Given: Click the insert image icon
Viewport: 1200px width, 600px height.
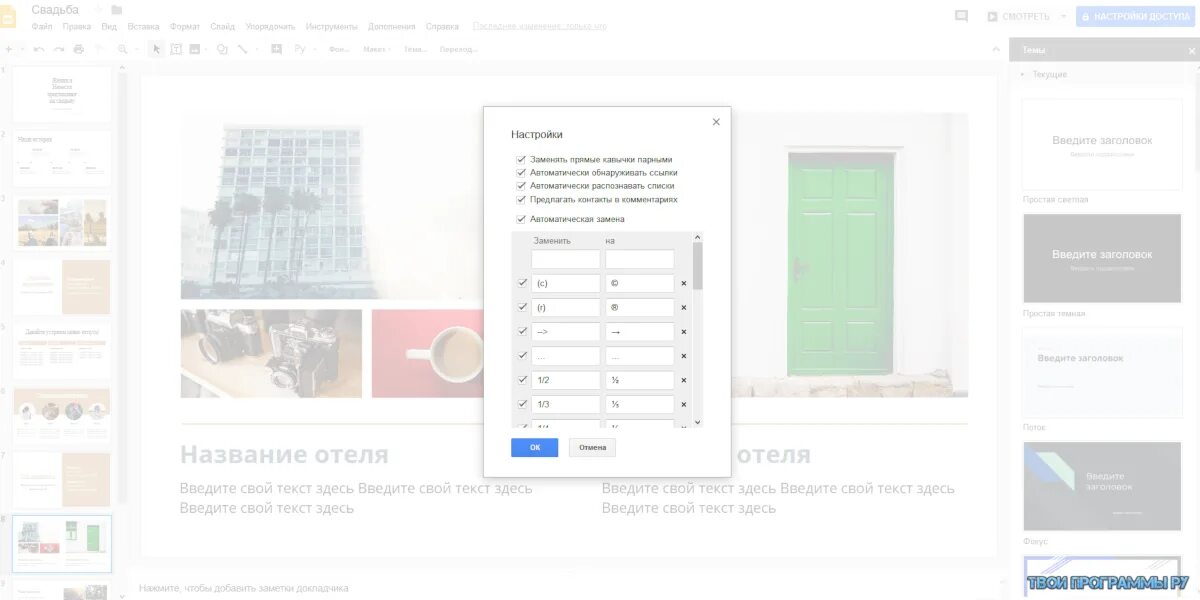Looking at the screenshot, I should (195, 49).
